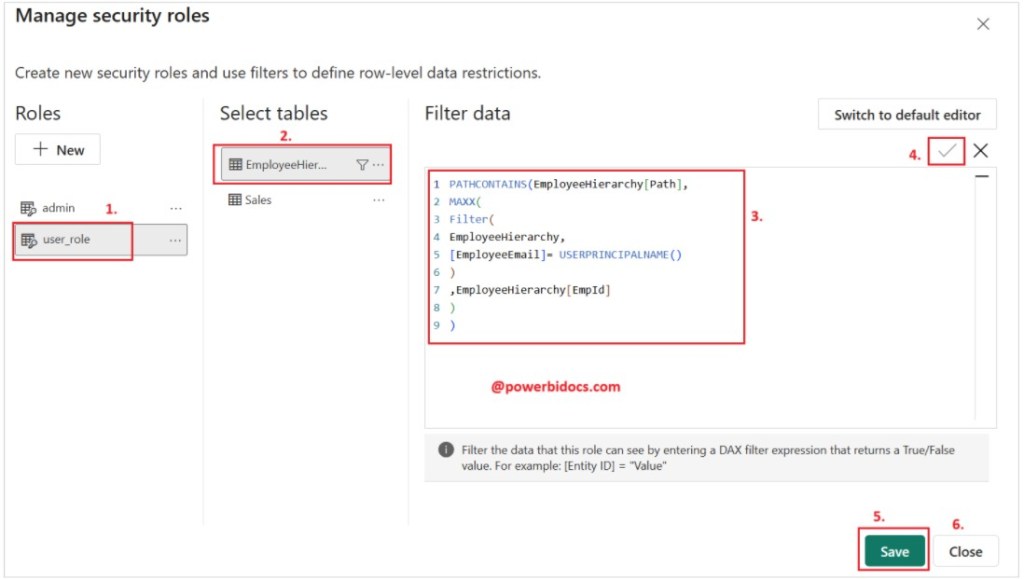
Task: Click the plus icon on the New button
Action: click(x=41, y=149)
